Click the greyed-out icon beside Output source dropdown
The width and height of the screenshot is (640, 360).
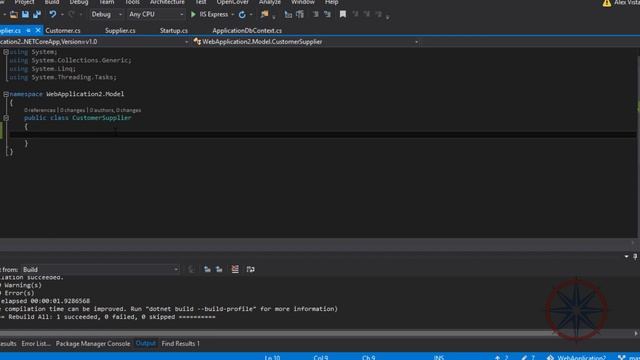click(x=191, y=269)
